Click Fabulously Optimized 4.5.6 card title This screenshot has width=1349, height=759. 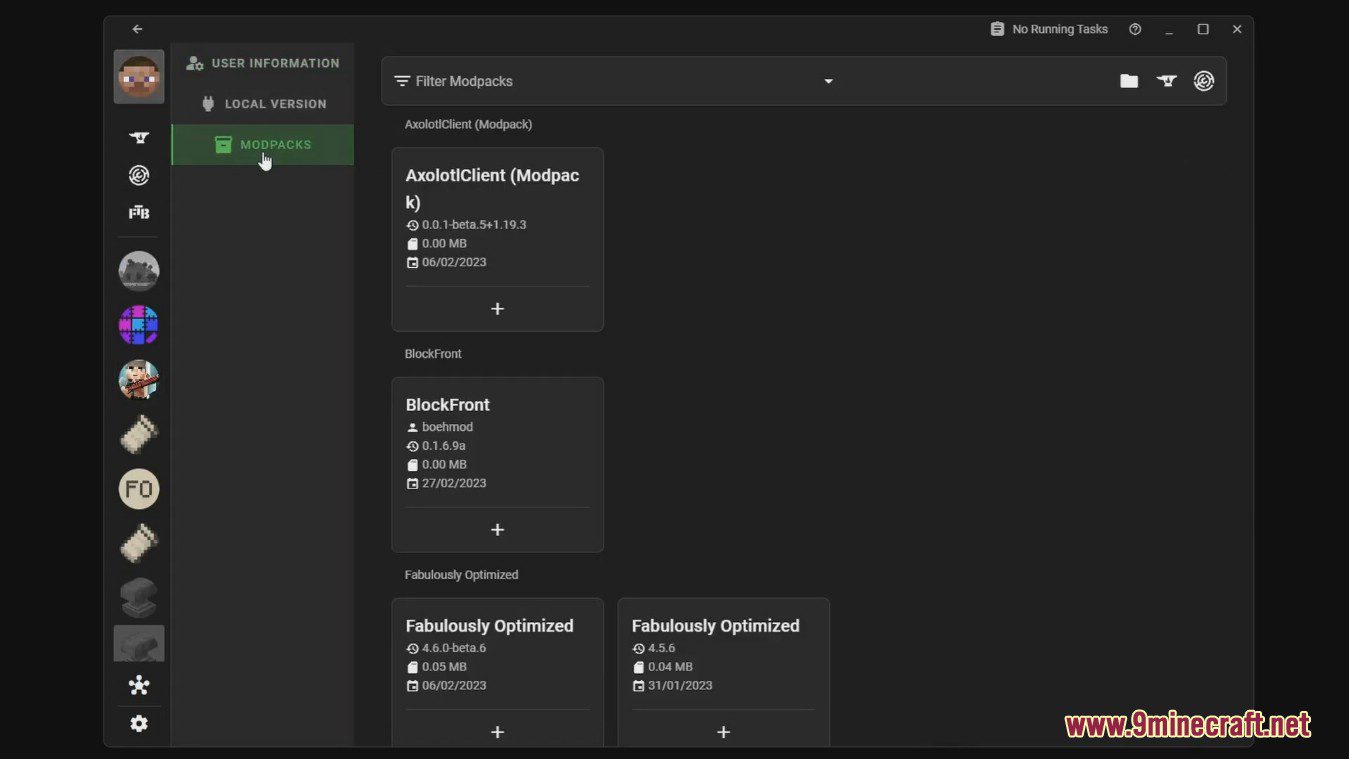pos(716,626)
